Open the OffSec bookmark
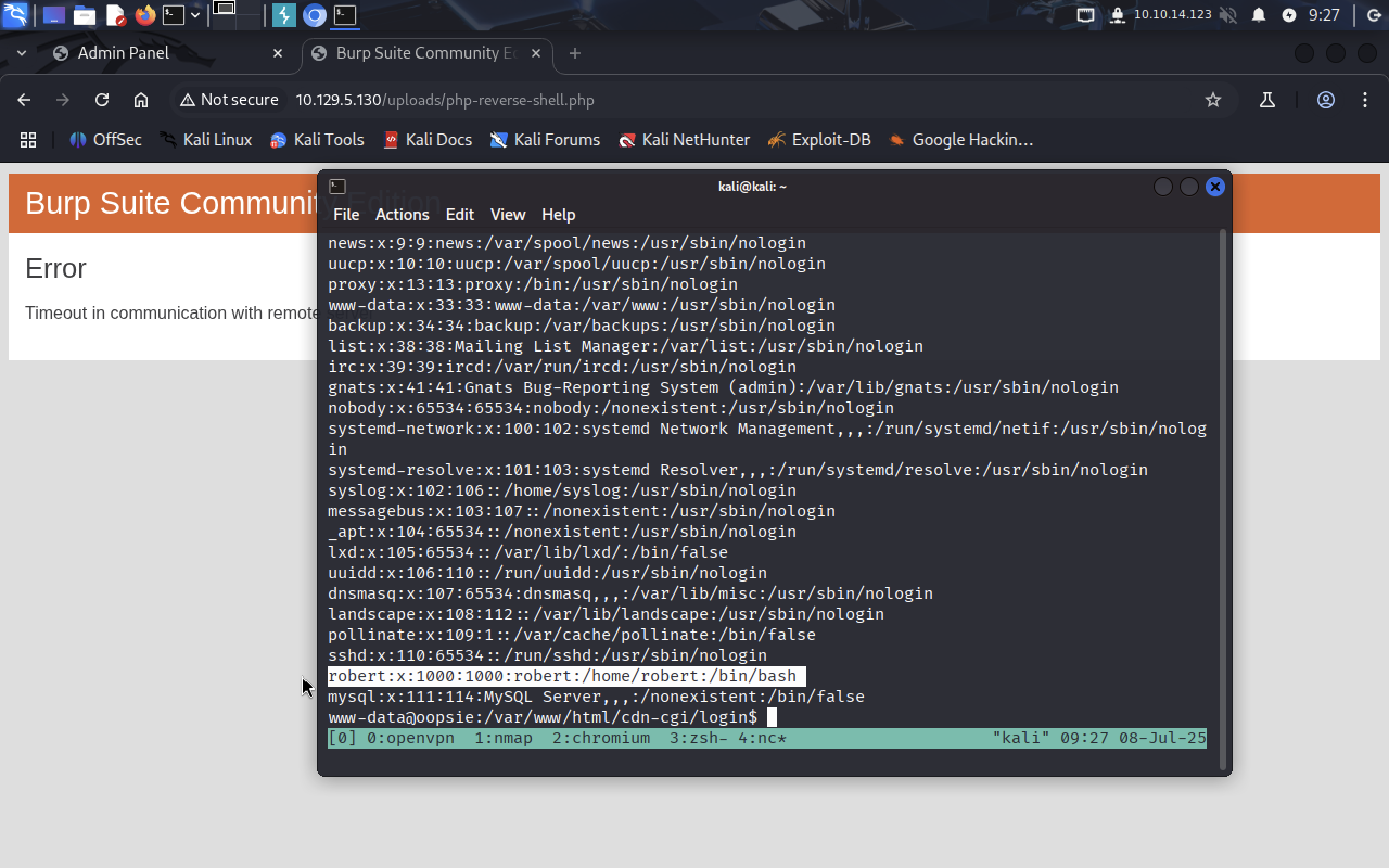The image size is (1389, 868). tap(106, 140)
